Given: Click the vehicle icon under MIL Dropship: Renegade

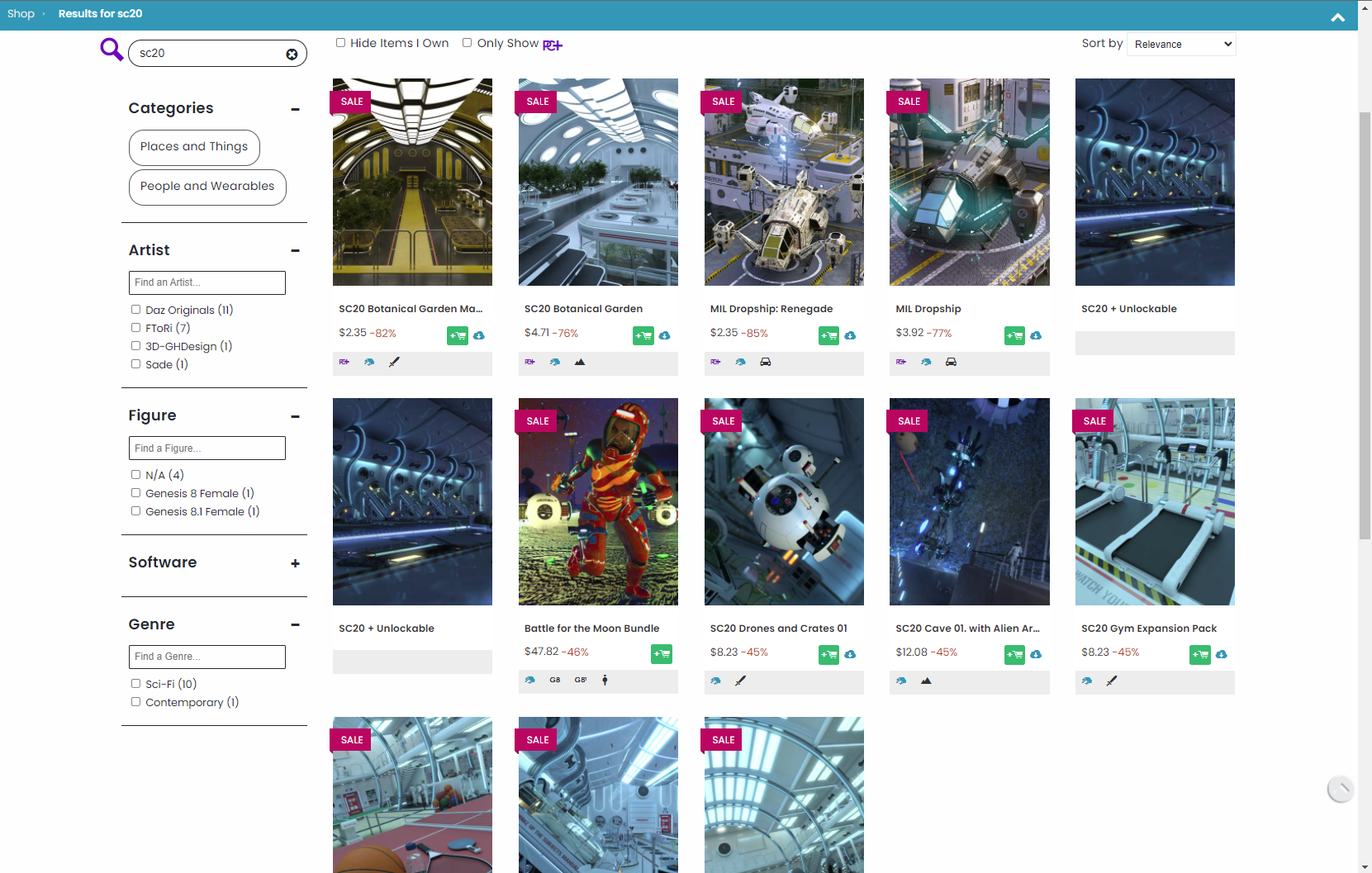Looking at the screenshot, I should pyautogui.click(x=766, y=362).
